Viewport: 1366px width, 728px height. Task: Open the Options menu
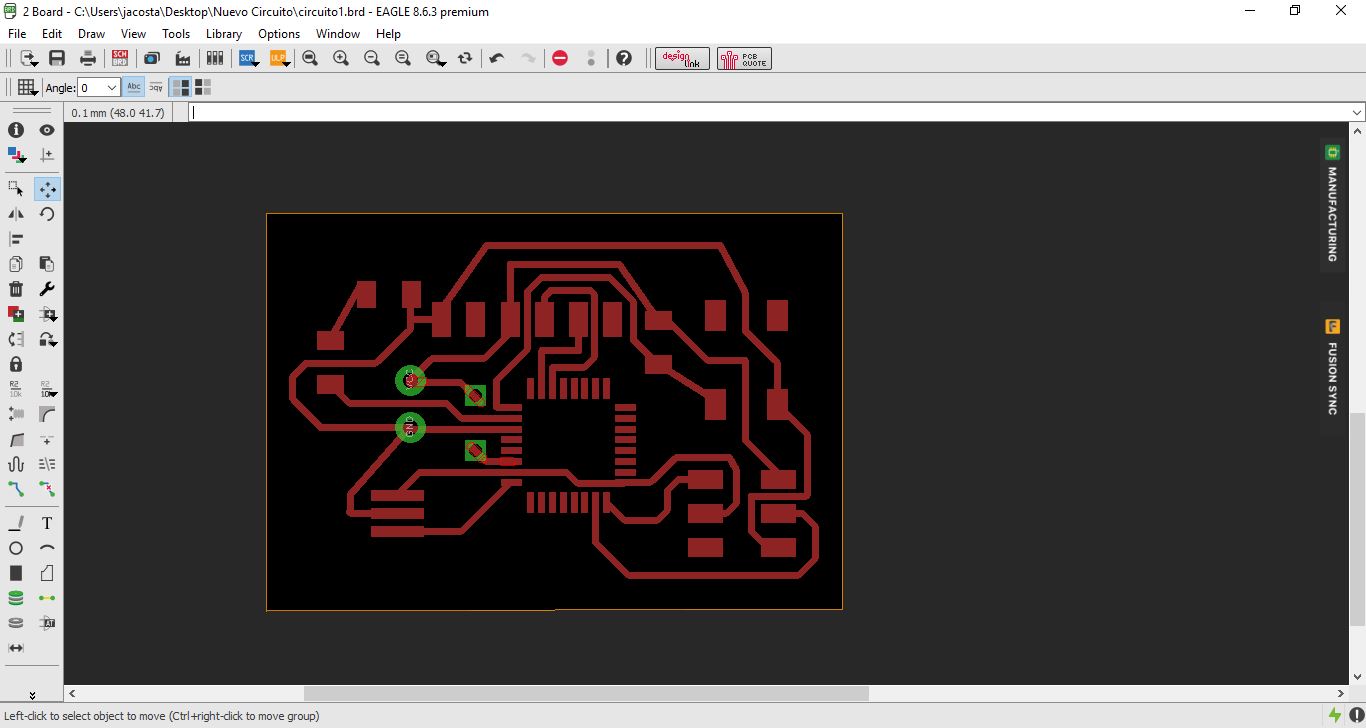279,33
